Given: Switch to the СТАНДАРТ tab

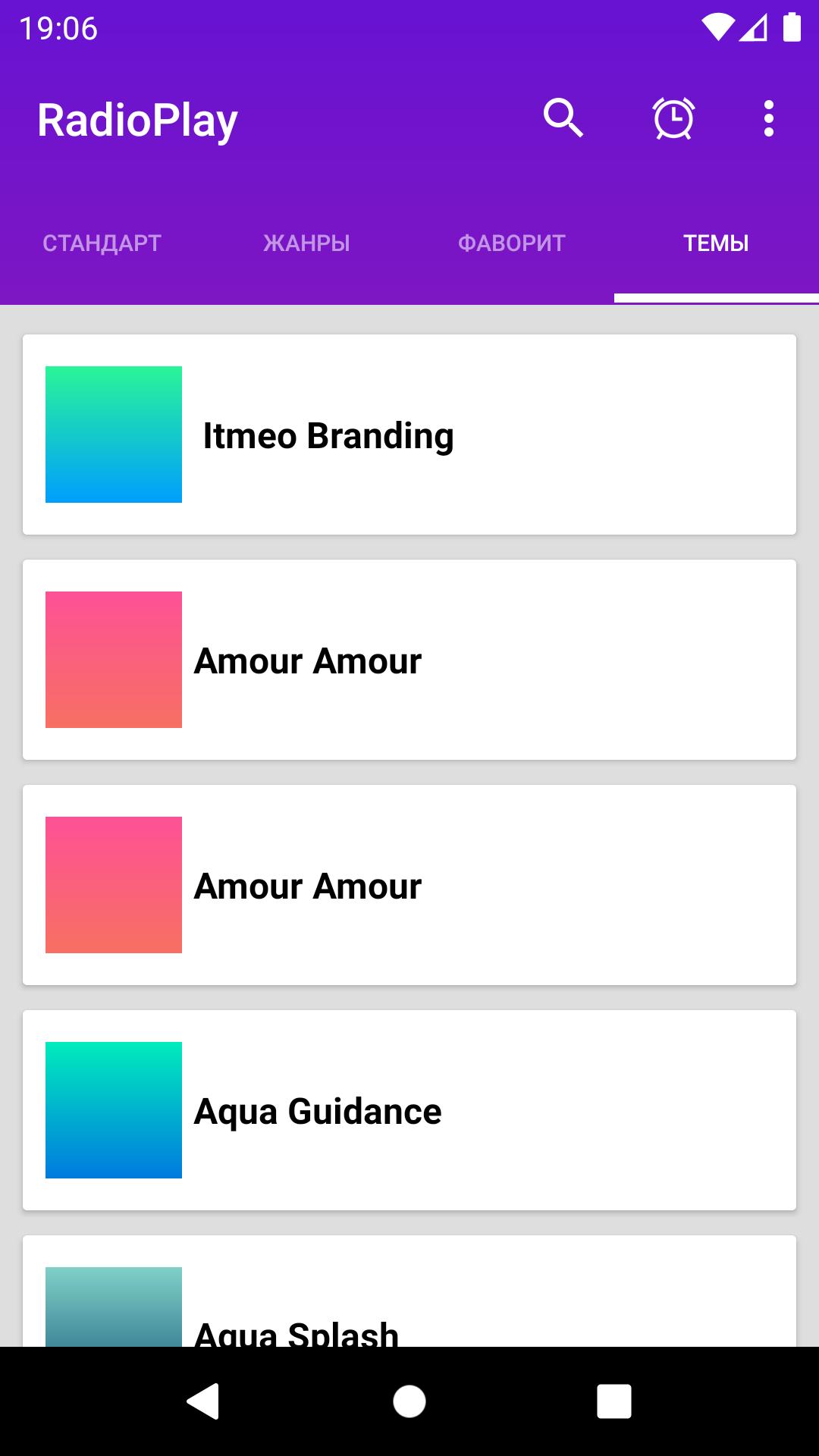Looking at the screenshot, I should point(102,243).
